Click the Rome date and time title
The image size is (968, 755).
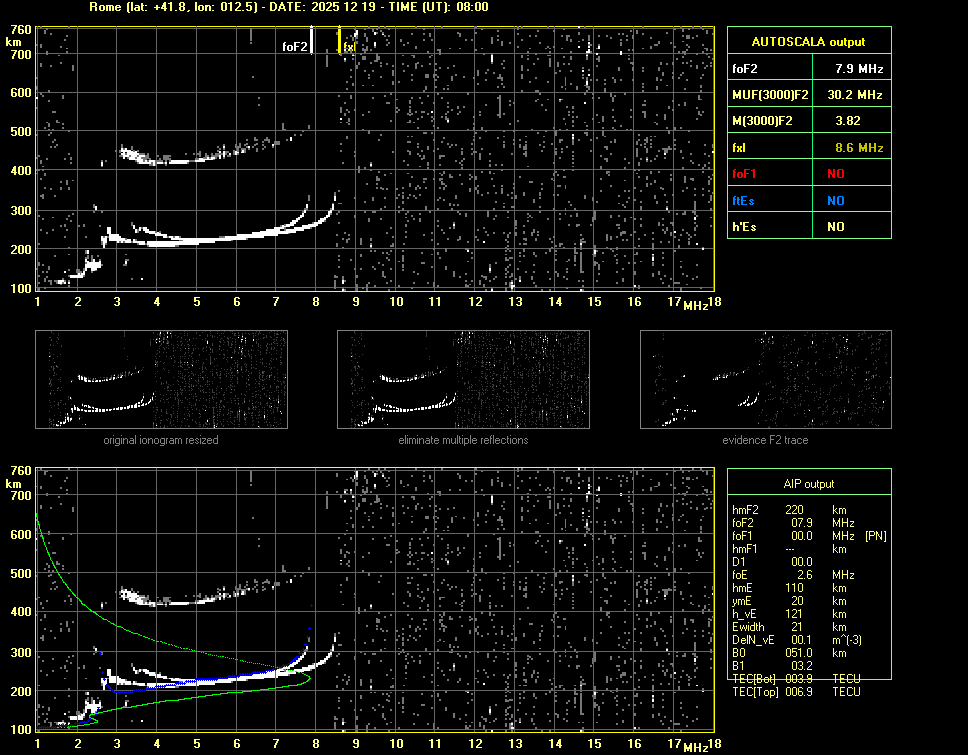(288, 7)
